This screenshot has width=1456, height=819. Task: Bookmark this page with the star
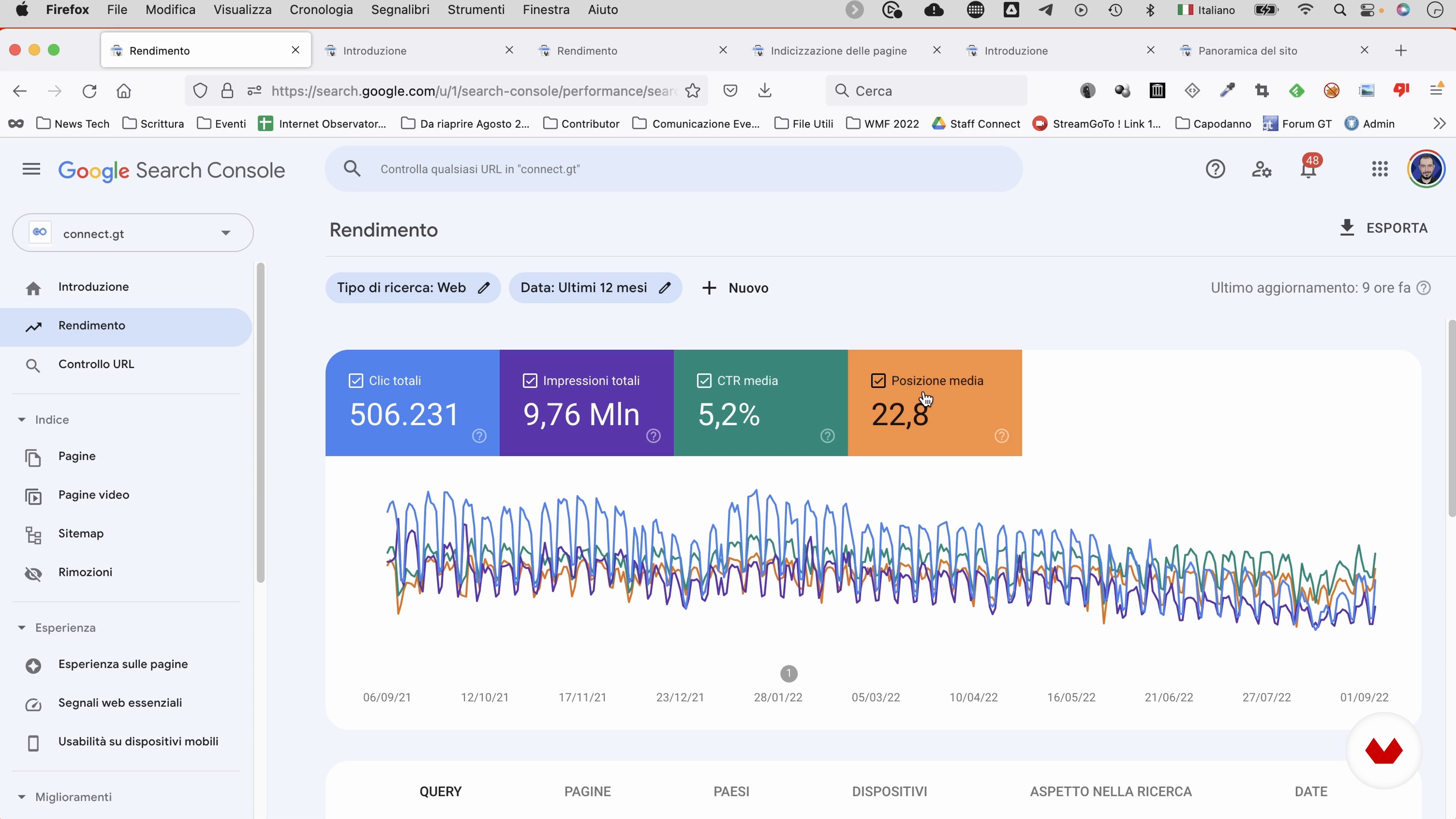coord(692,91)
